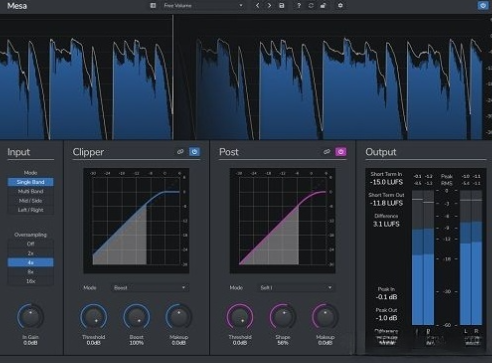
Task: Click the blue logo button at top right
Action: coord(483,5)
